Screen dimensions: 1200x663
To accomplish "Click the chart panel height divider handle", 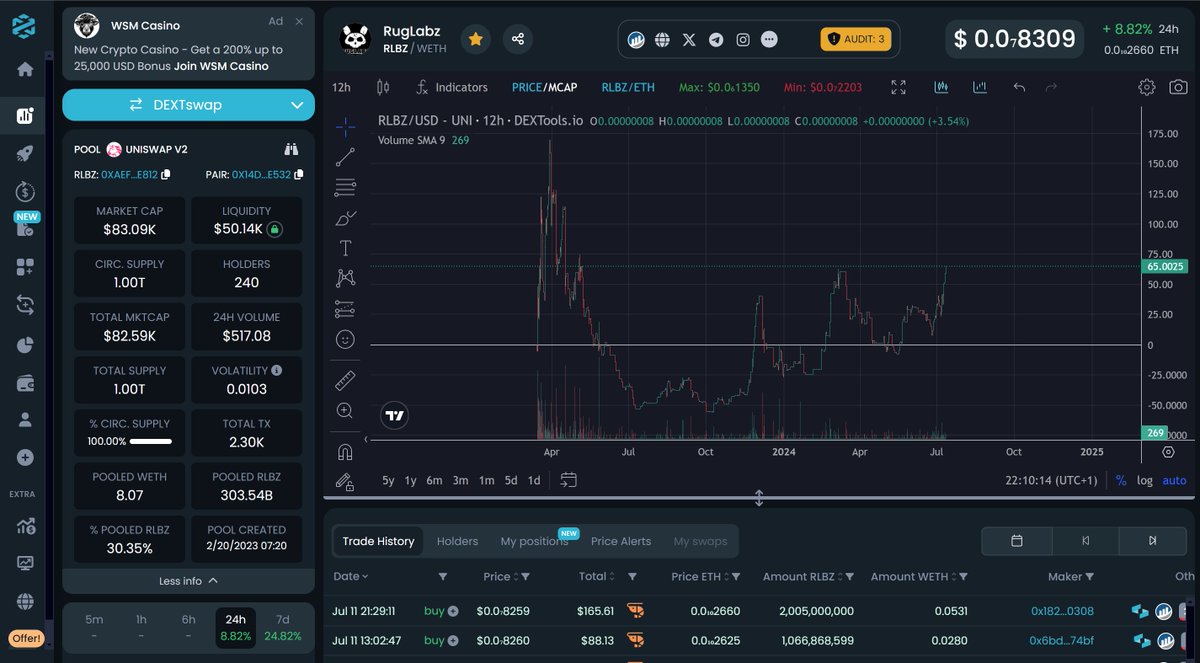I will coord(759,497).
